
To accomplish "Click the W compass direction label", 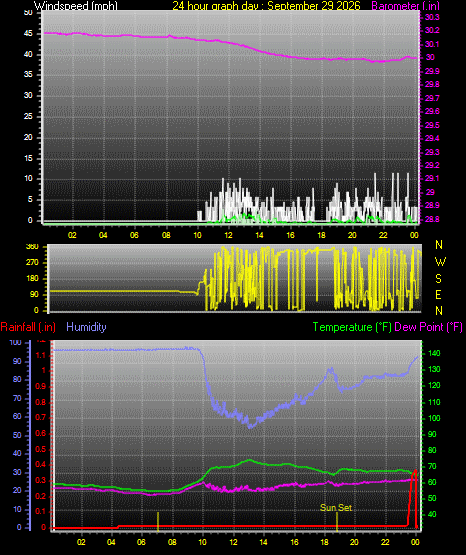I will 440,262.
